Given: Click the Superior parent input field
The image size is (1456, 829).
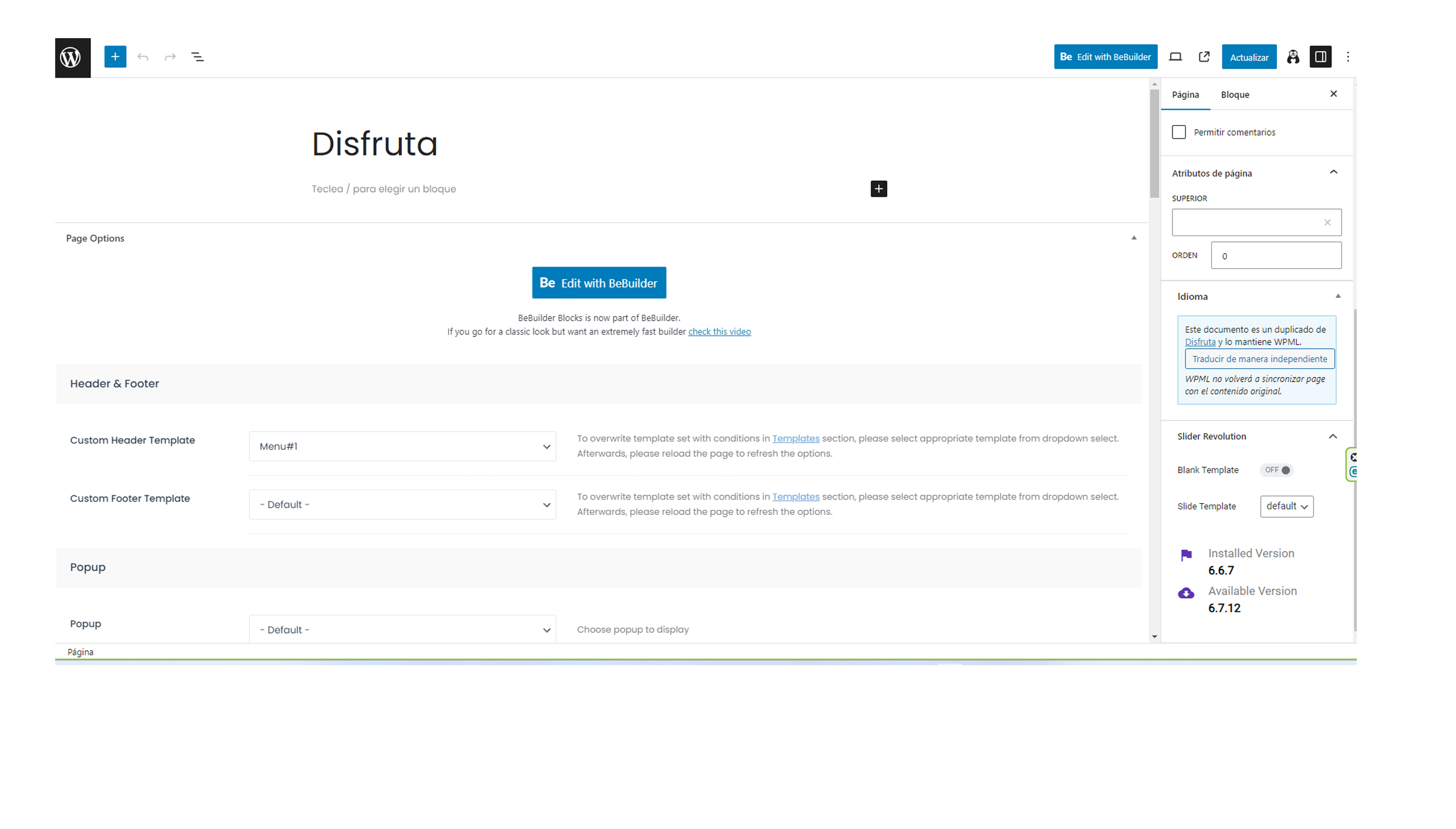Looking at the screenshot, I should pos(1256,223).
